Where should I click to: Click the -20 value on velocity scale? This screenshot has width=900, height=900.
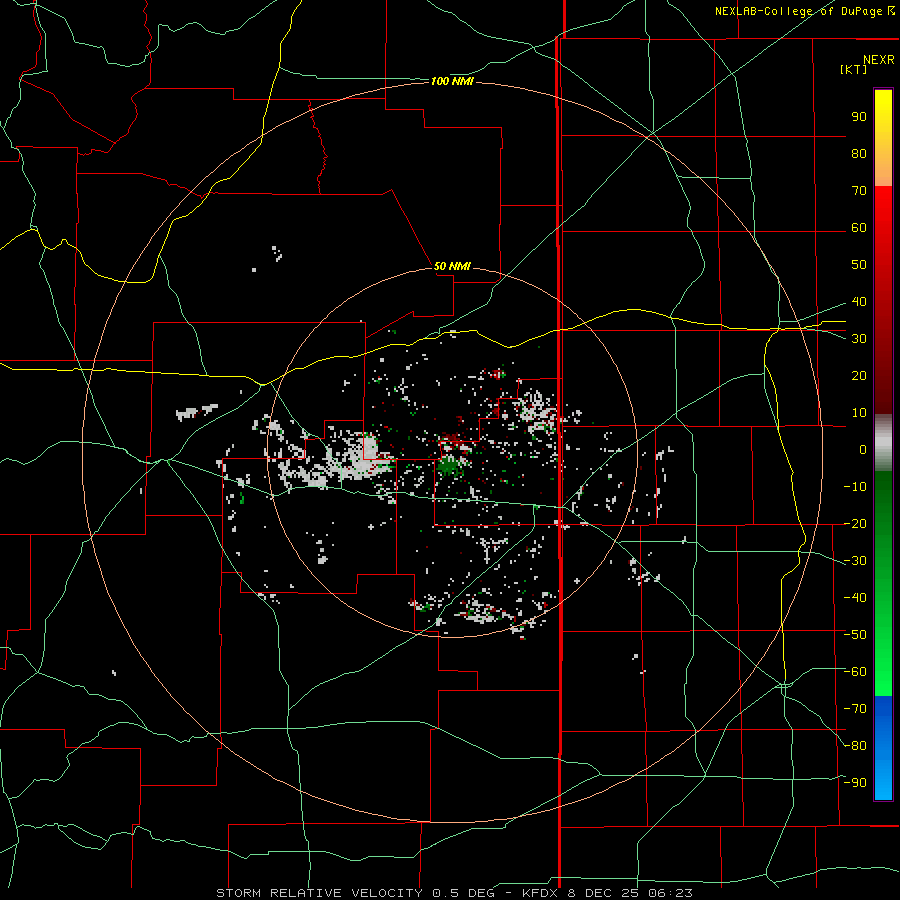(855, 524)
